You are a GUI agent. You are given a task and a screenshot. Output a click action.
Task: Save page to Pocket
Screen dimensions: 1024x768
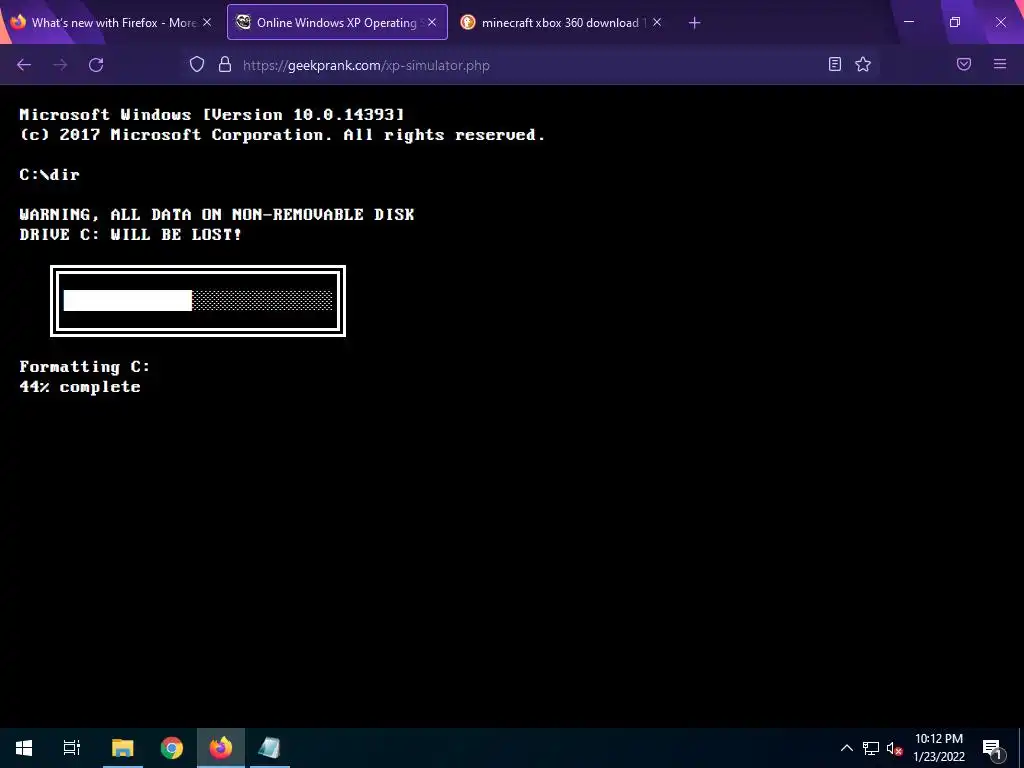pyautogui.click(x=964, y=64)
